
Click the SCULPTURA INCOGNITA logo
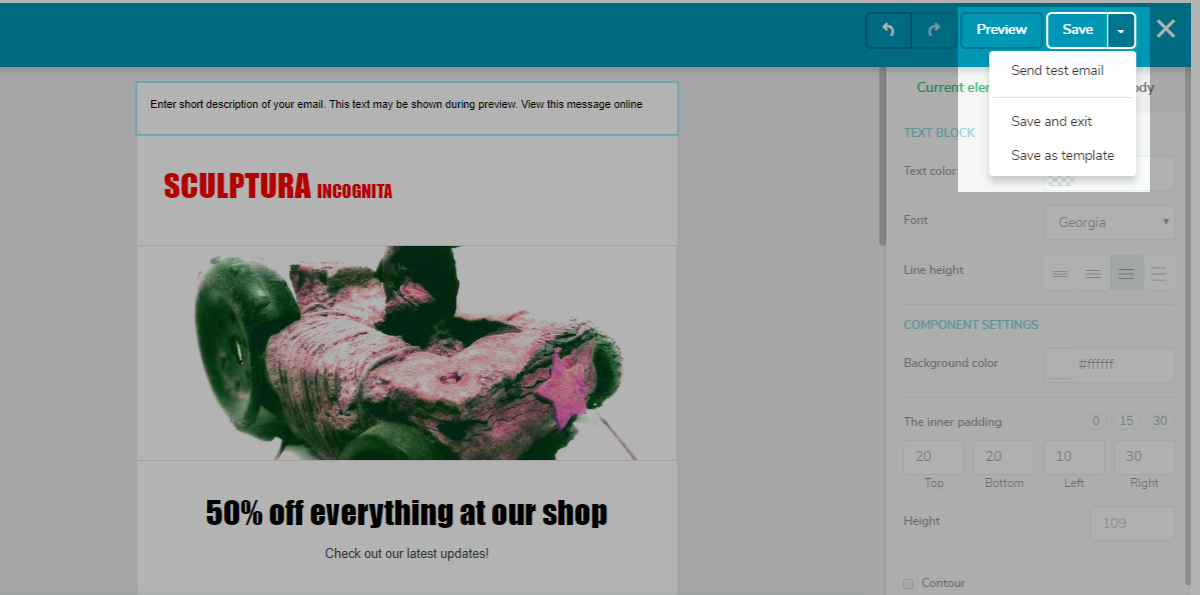click(278, 187)
